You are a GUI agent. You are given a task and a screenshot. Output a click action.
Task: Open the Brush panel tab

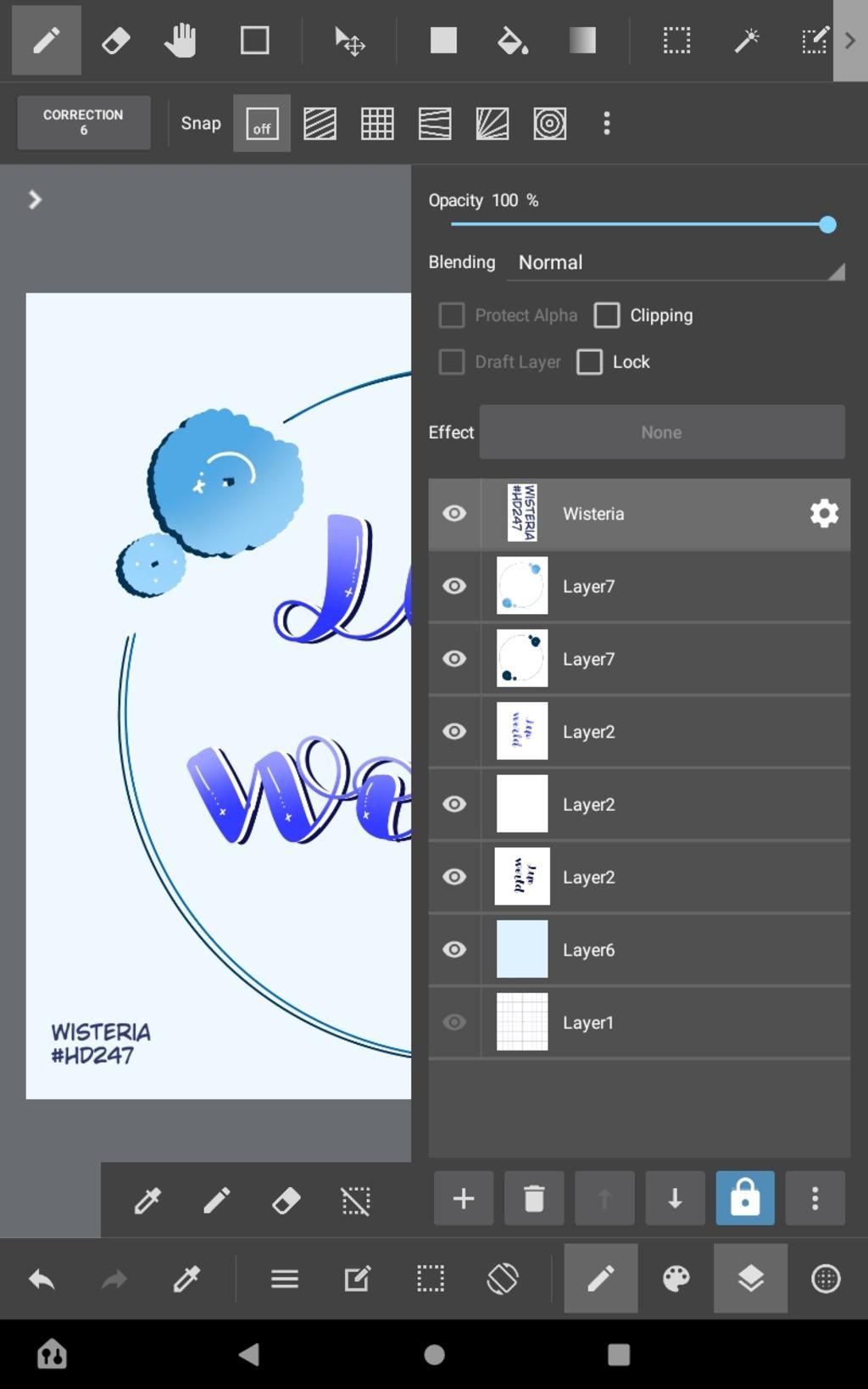601,1279
